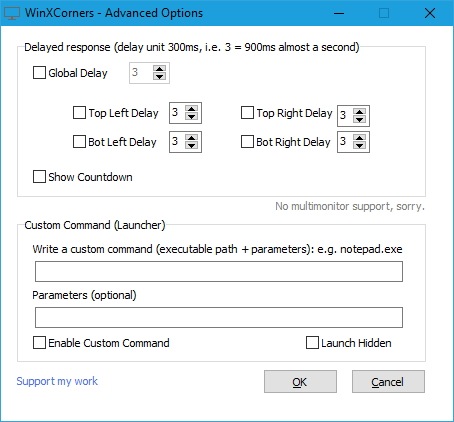
Task: Click the WinXCorners monitor icon in title bar
Action: pos(12,13)
